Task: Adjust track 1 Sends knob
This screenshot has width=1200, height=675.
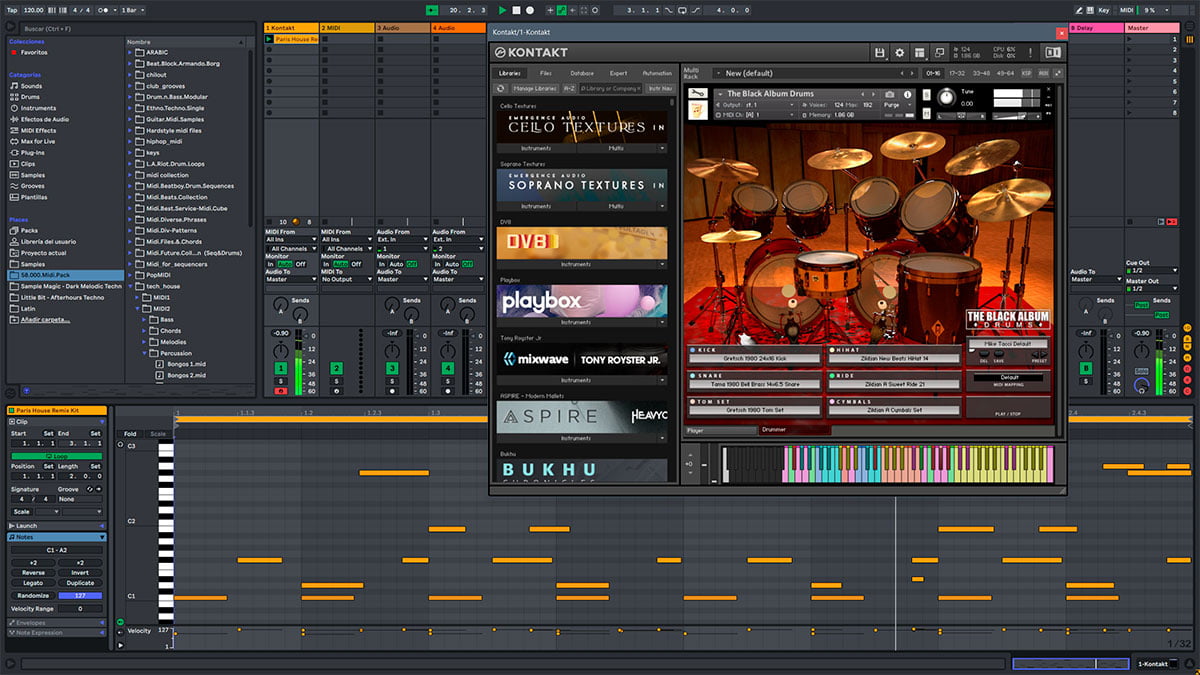Action: point(280,305)
